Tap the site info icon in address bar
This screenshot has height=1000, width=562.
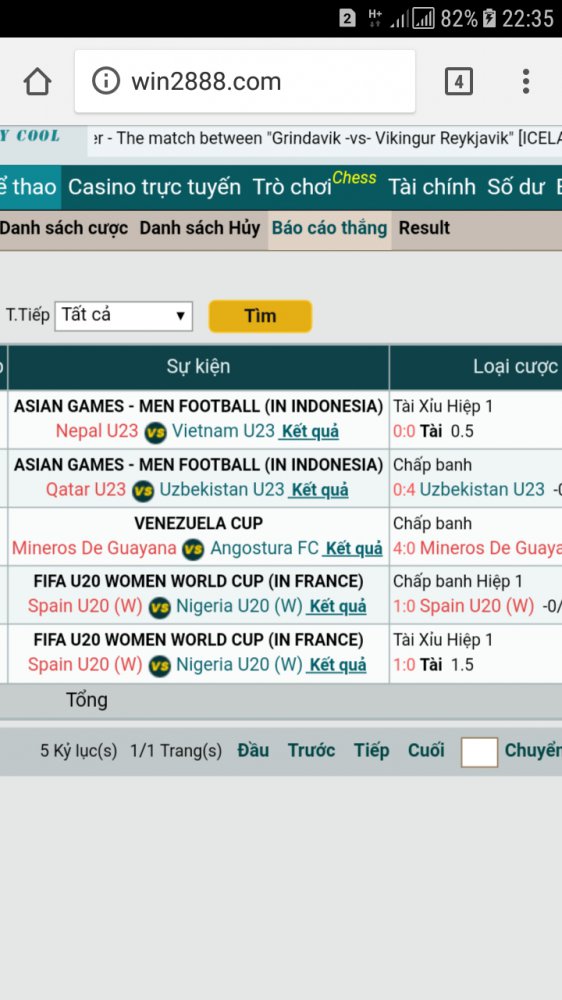[x=106, y=81]
